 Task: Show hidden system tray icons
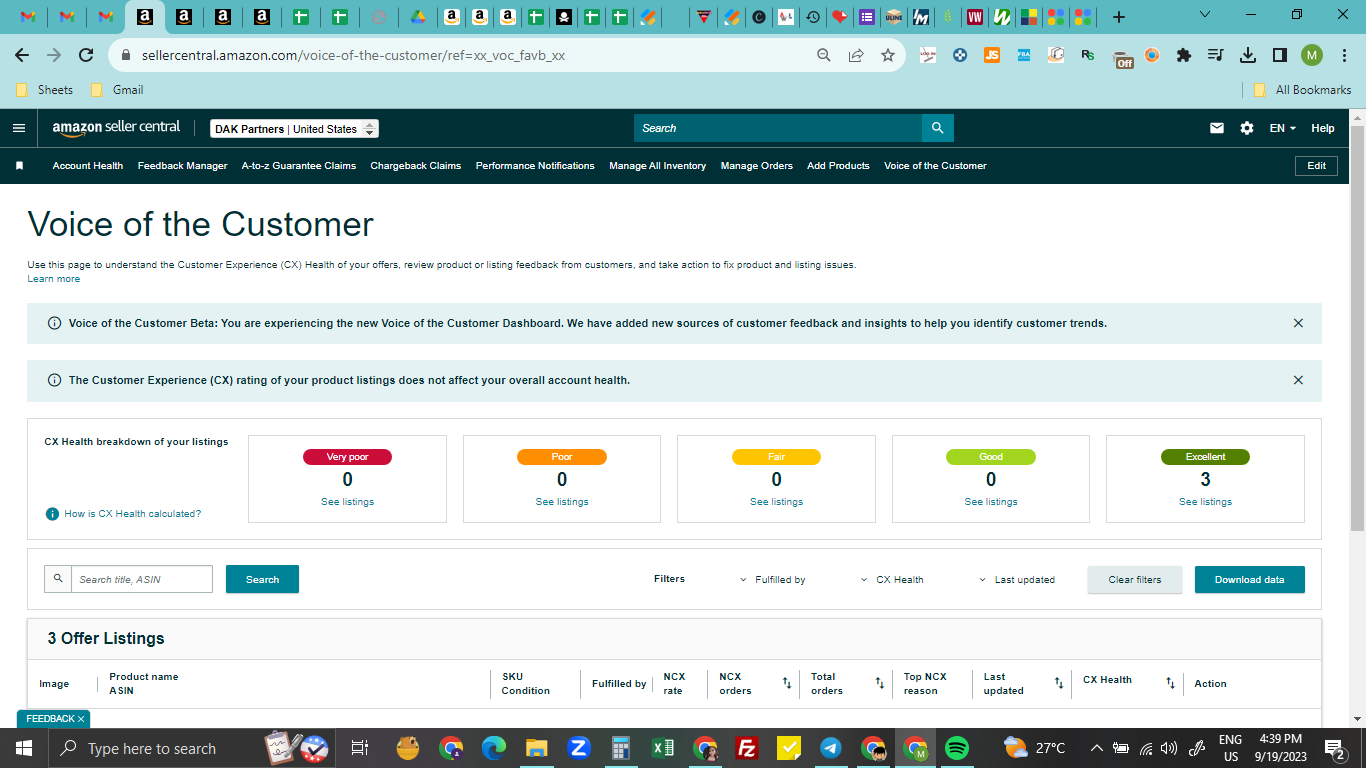coord(1096,748)
